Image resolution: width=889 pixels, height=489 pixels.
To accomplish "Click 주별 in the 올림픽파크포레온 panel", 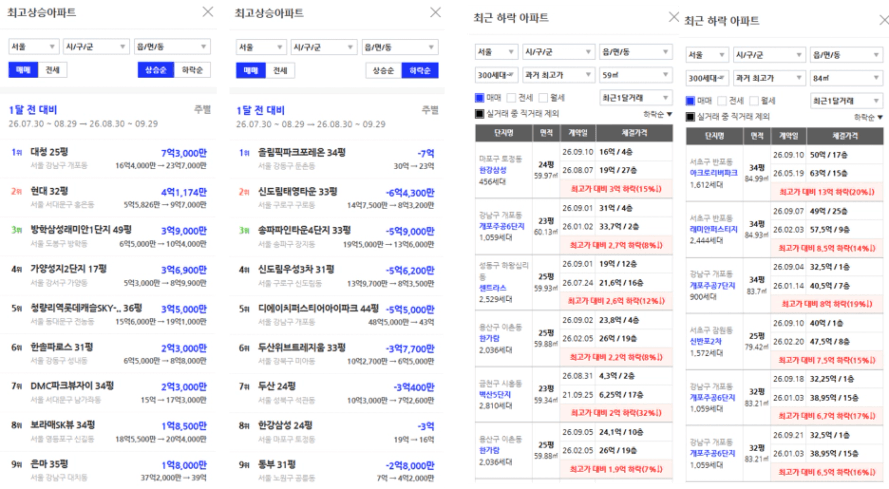I will 430,110.
